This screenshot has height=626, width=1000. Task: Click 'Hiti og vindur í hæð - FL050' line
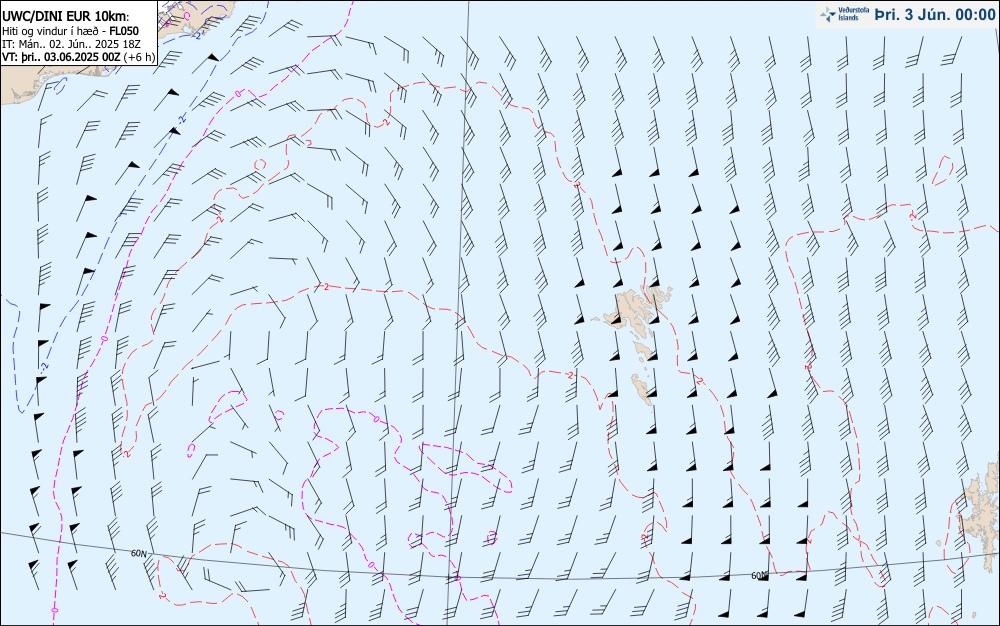click(70, 31)
